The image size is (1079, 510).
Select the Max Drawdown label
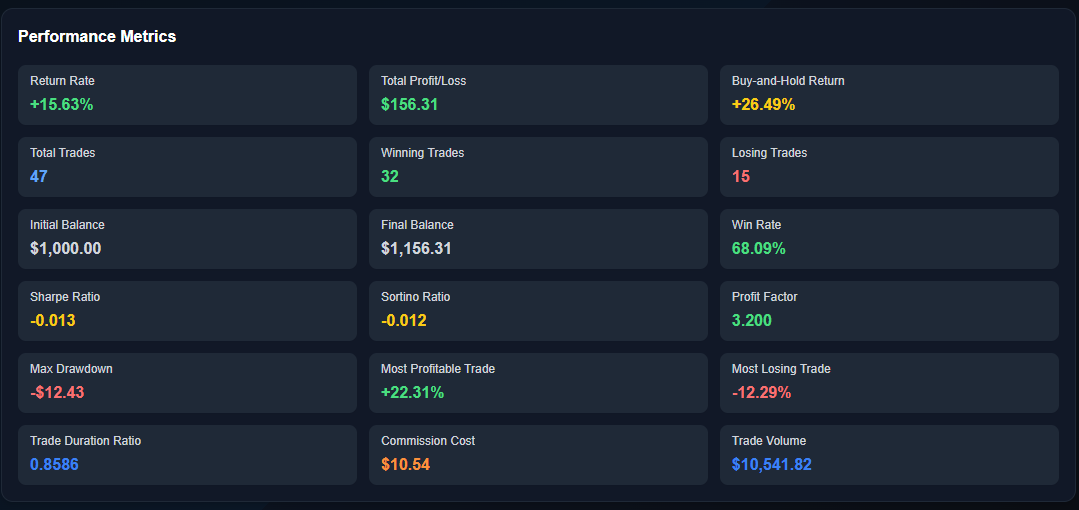tap(72, 369)
